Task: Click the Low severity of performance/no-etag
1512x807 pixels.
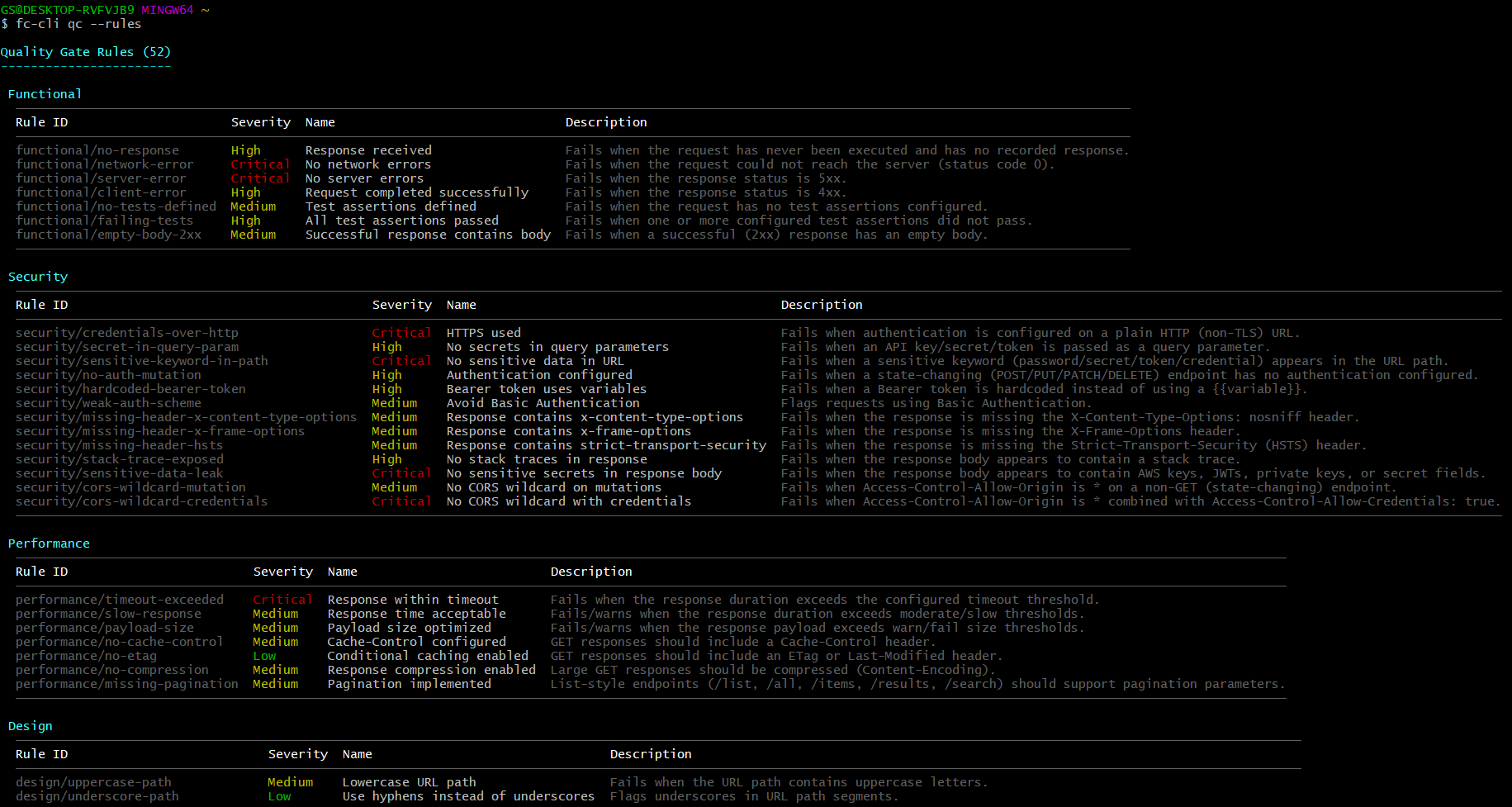Action: tap(264, 656)
